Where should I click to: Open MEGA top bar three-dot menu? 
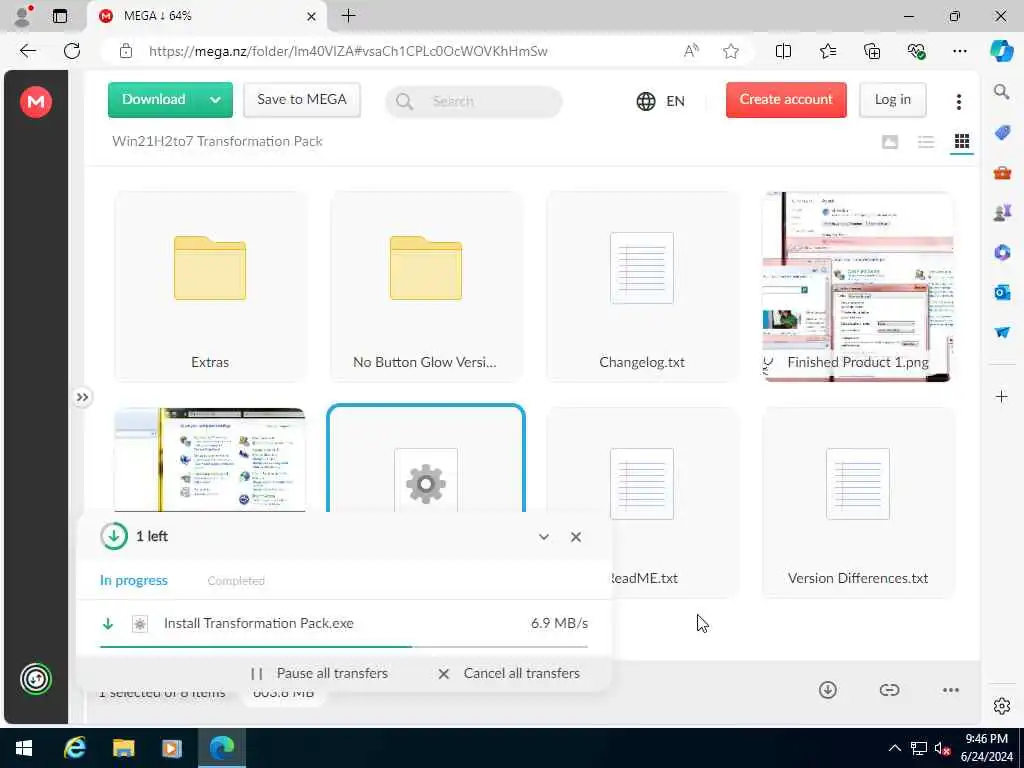(959, 101)
